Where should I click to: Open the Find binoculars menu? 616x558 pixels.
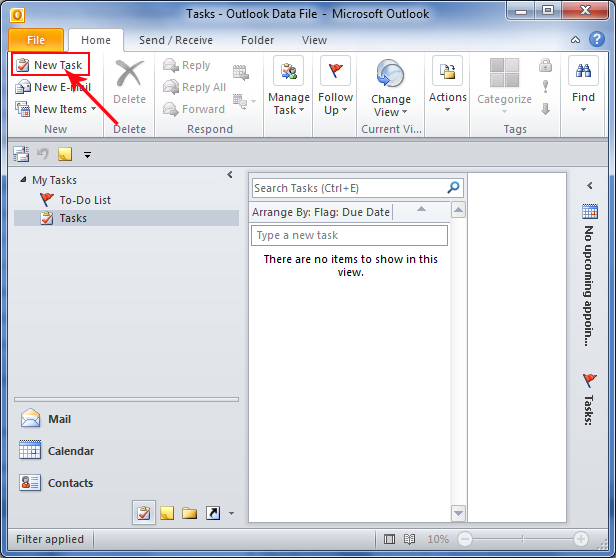pyautogui.click(x=583, y=85)
